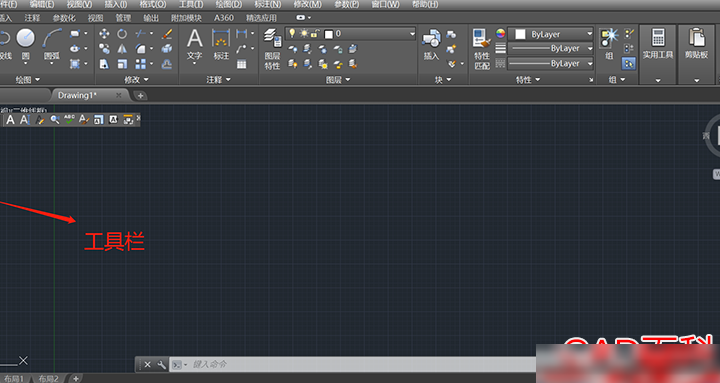Switch to the Manage (管理) ribbon tab

[x=123, y=18]
